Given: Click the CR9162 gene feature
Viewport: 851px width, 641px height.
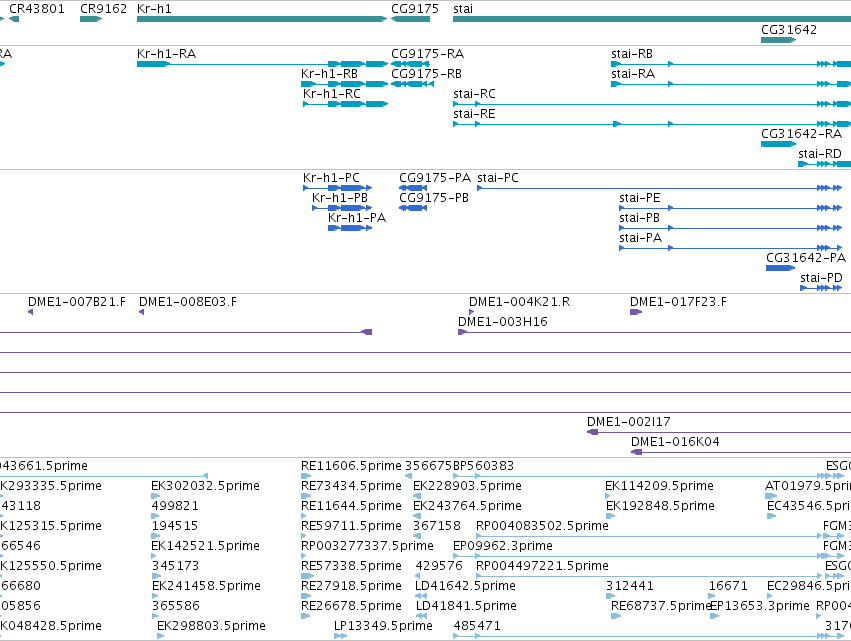Looking at the screenshot, I should pyautogui.click(x=91, y=19).
